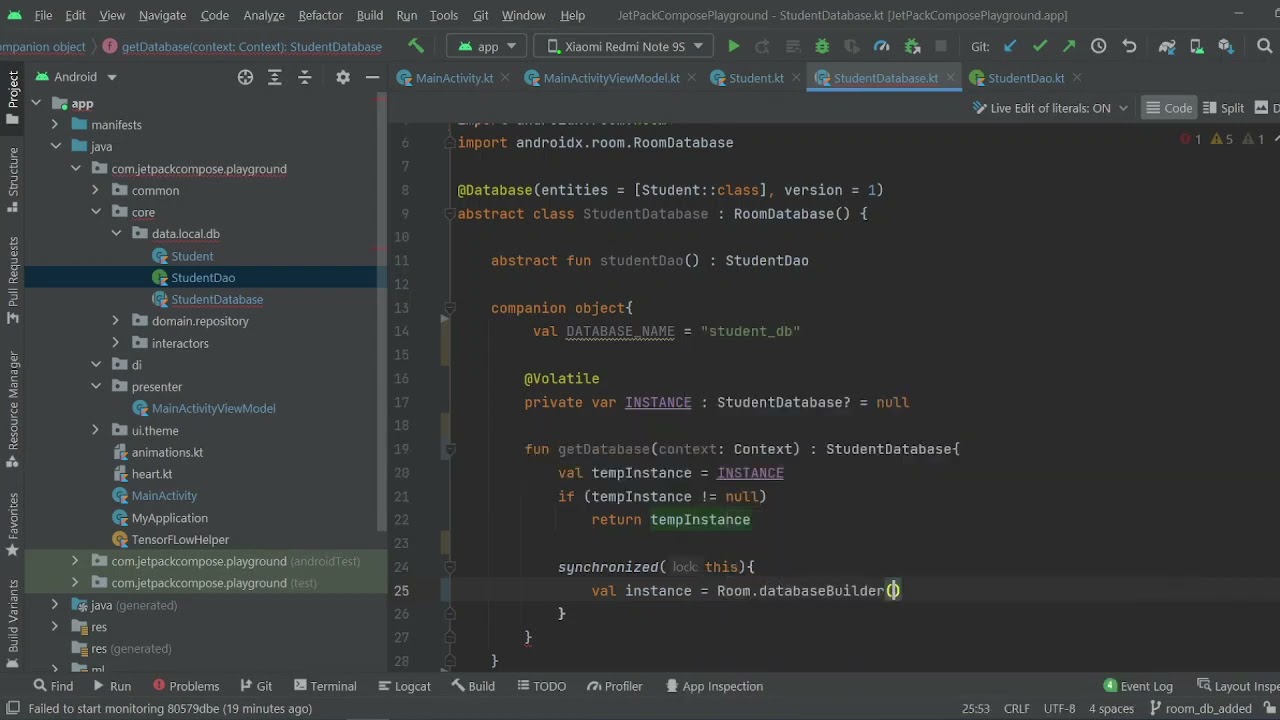Image resolution: width=1280 pixels, height=720 pixels.
Task: Click the editor errors and warnings indicator
Action: tap(1223, 139)
